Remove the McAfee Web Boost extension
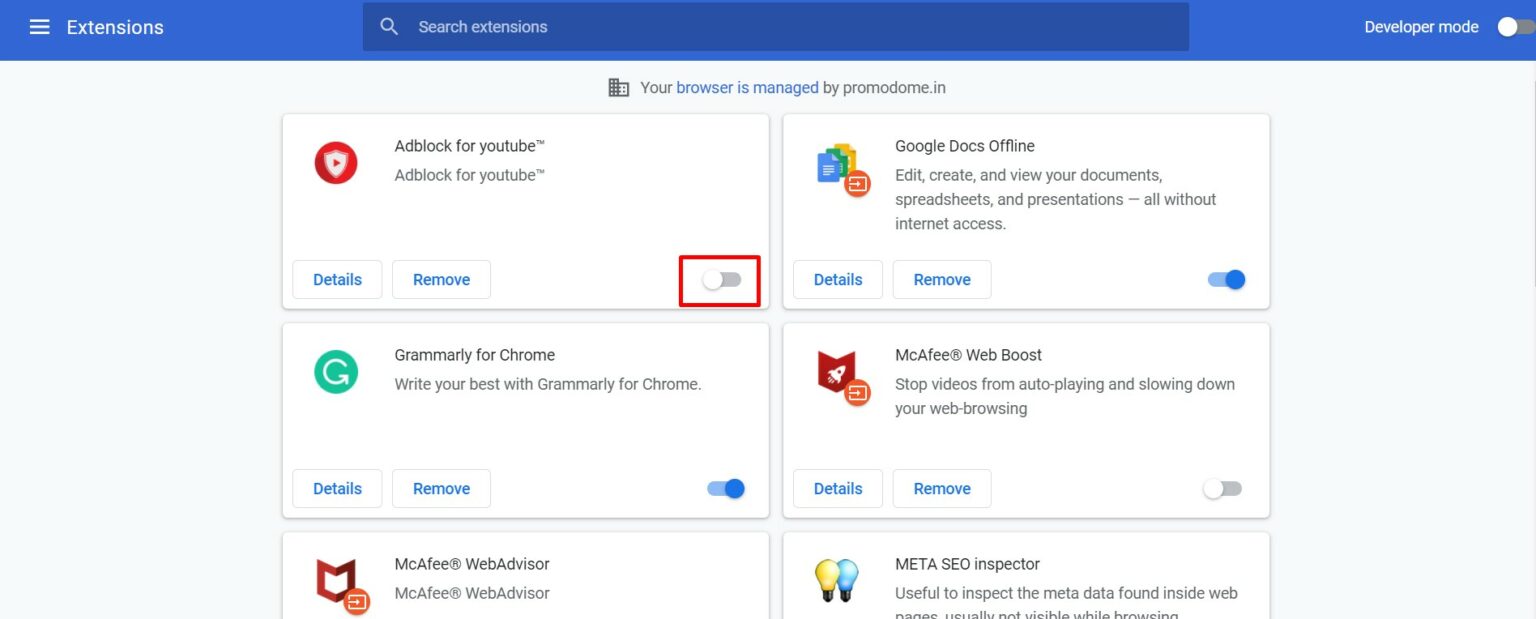Viewport: 1536px width, 619px height. click(x=941, y=488)
